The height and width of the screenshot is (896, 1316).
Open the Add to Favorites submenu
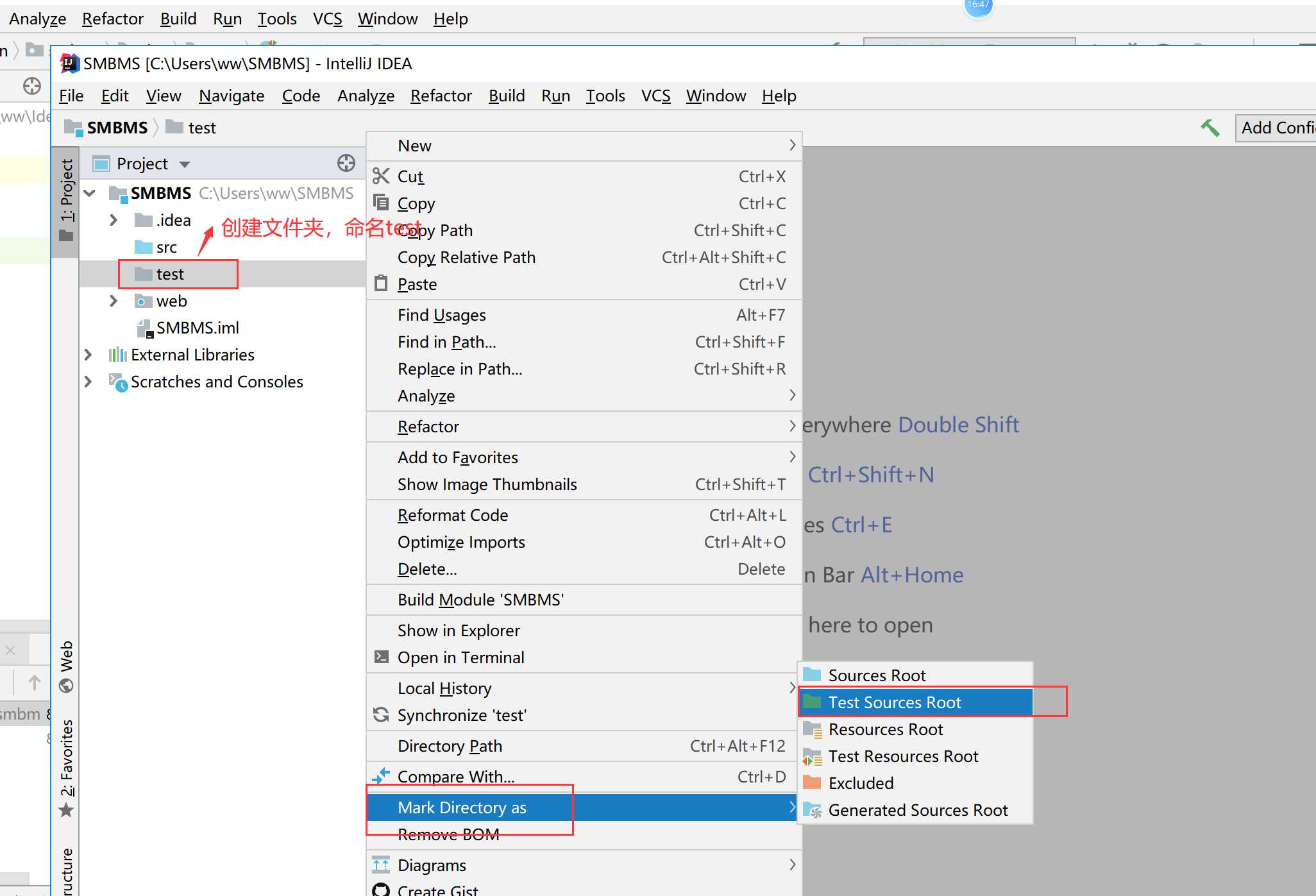584,457
